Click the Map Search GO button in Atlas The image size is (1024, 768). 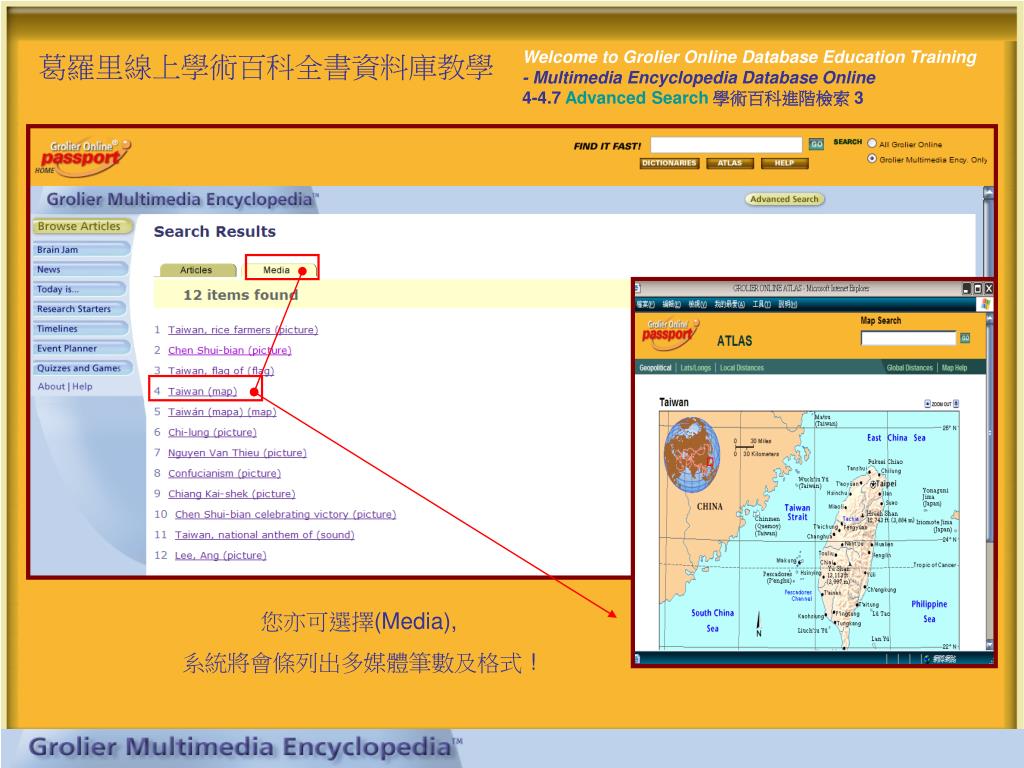click(965, 338)
